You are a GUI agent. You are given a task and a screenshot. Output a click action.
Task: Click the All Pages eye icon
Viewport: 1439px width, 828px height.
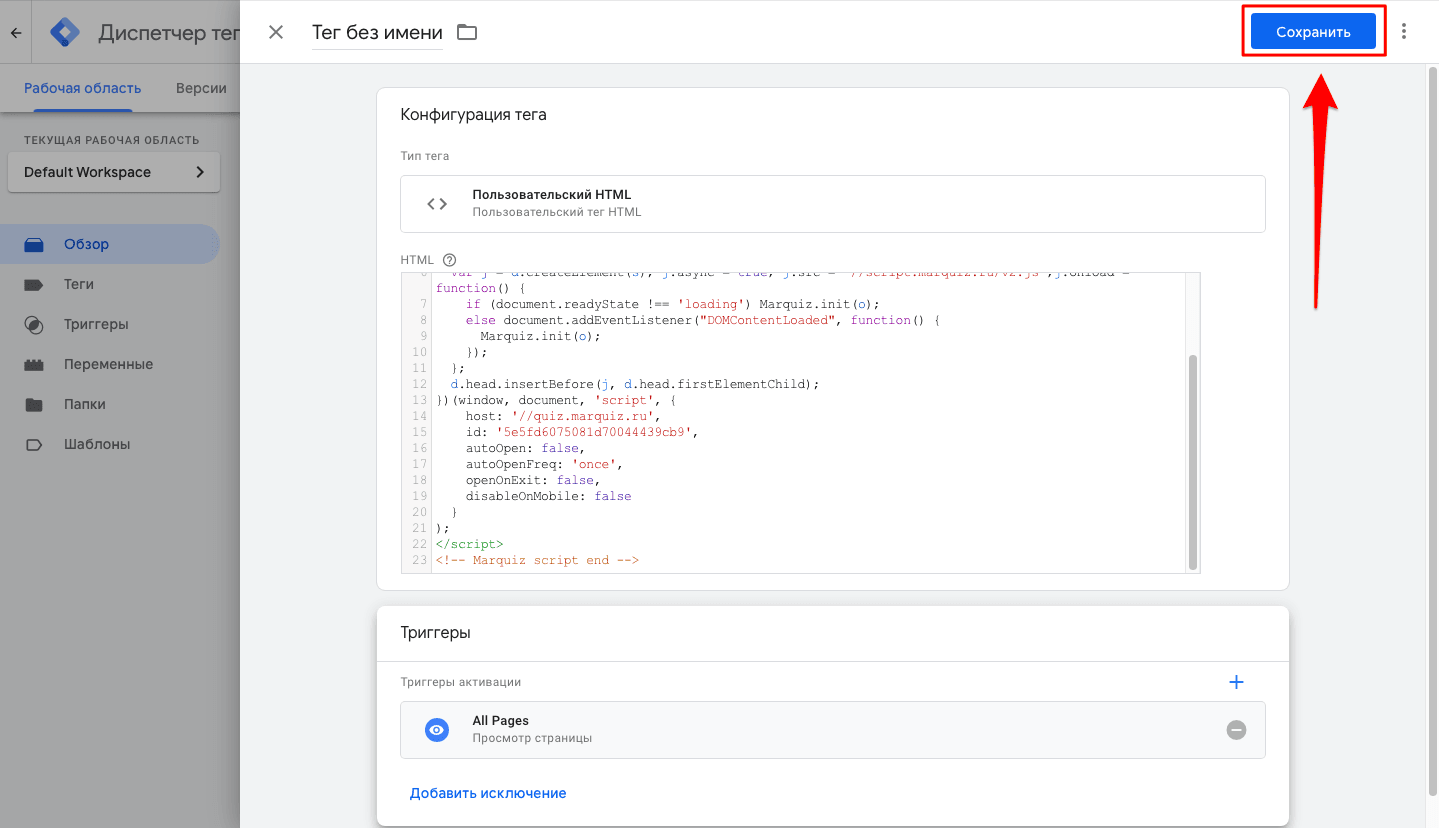pos(437,730)
